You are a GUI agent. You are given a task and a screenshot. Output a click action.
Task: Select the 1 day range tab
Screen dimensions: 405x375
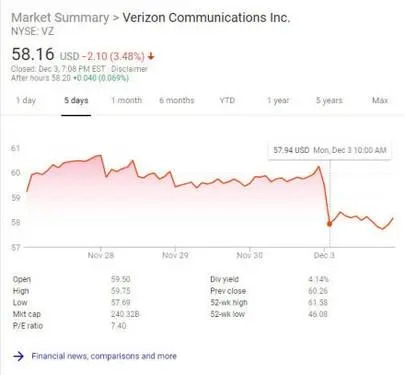26,100
